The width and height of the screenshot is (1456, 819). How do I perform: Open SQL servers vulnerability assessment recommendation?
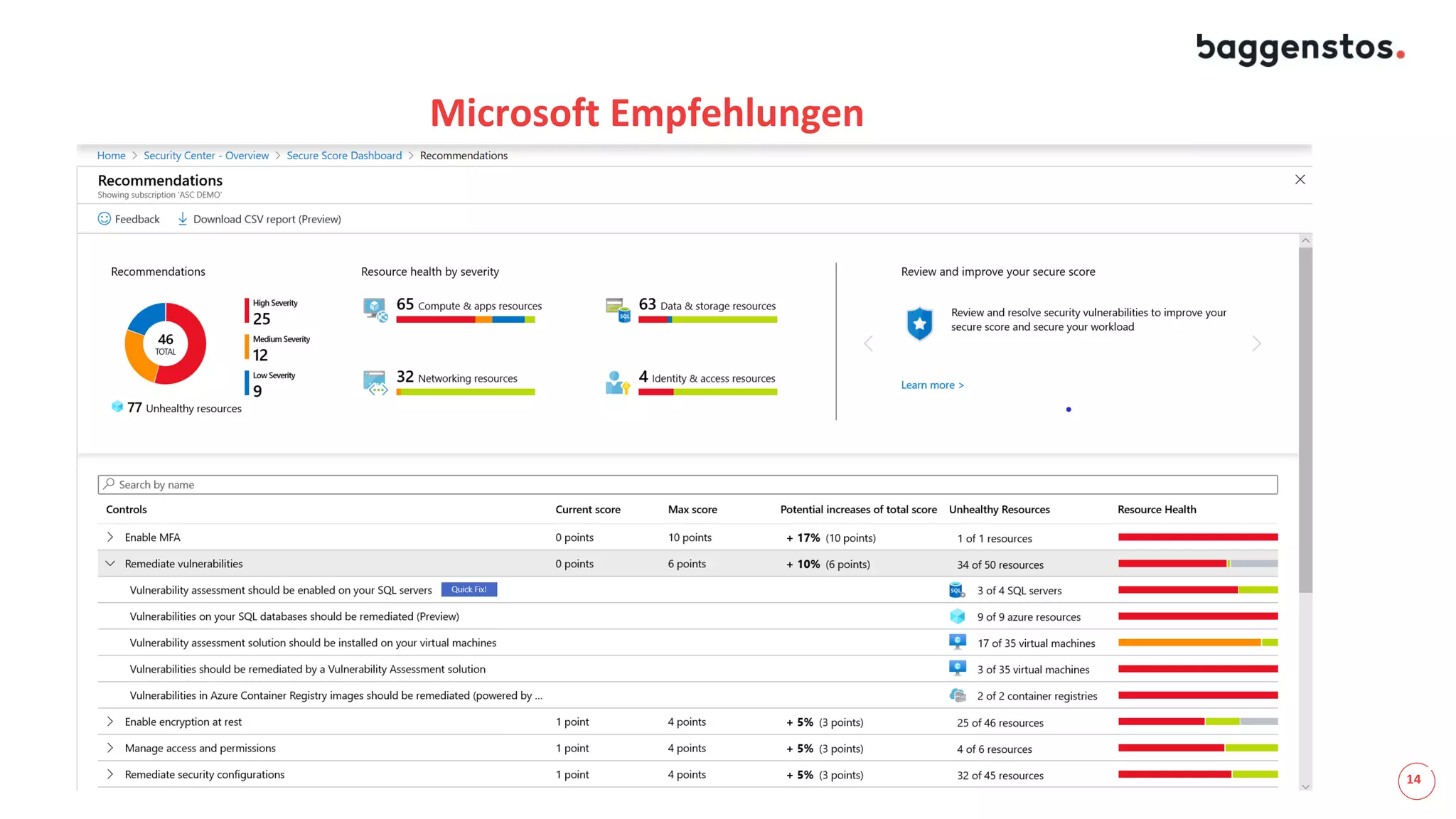click(281, 590)
